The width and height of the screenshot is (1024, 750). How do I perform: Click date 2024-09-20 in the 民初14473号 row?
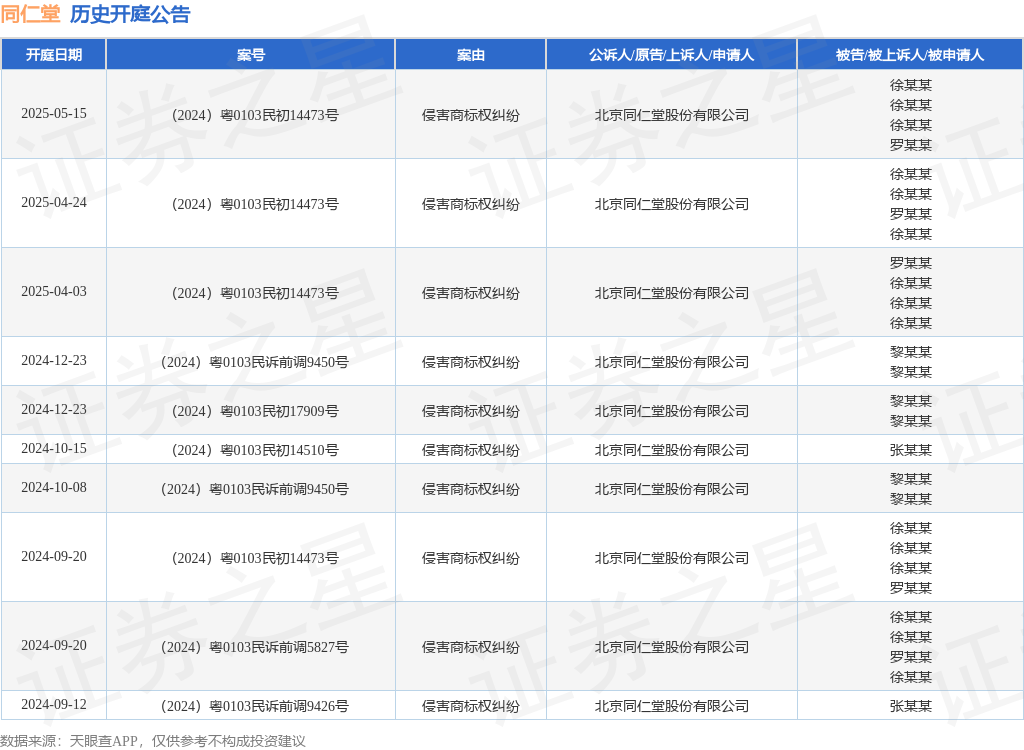point(54,557)
